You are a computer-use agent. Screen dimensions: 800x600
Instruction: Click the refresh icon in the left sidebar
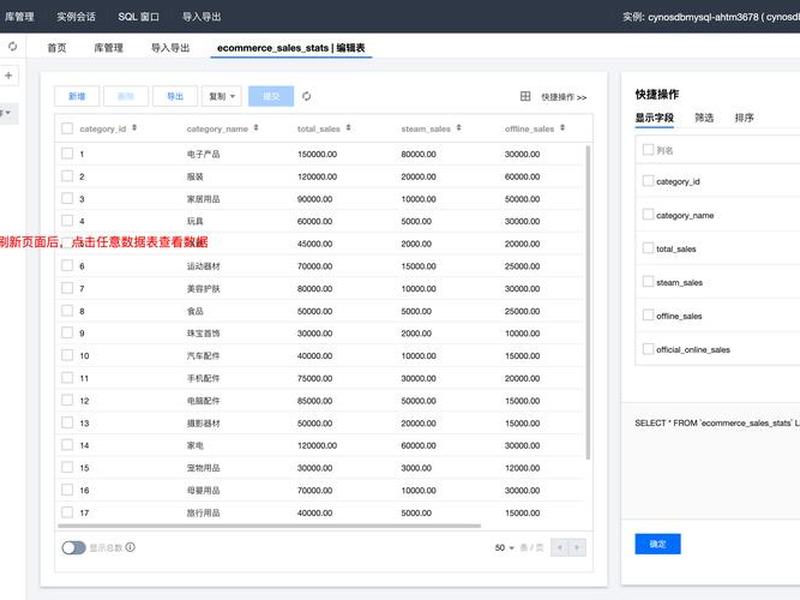(x=13, y=46)
